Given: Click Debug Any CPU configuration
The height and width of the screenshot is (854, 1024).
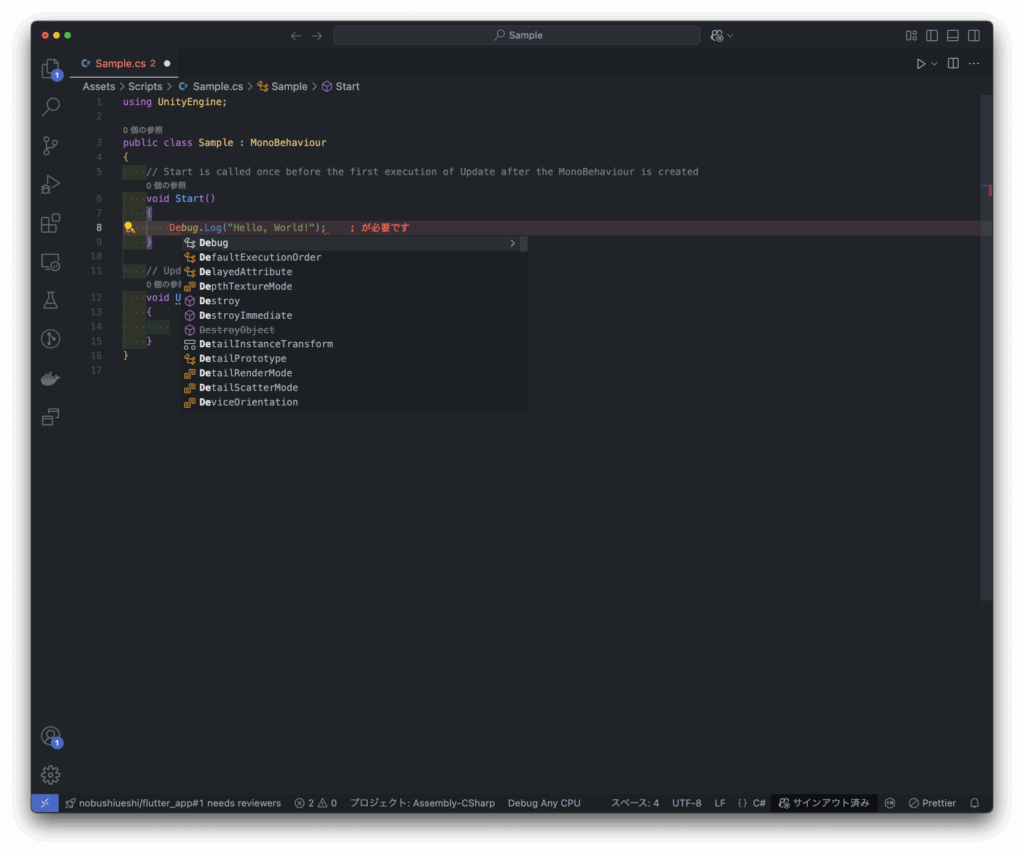Looking at the screenshot, I should pos(544,803).
